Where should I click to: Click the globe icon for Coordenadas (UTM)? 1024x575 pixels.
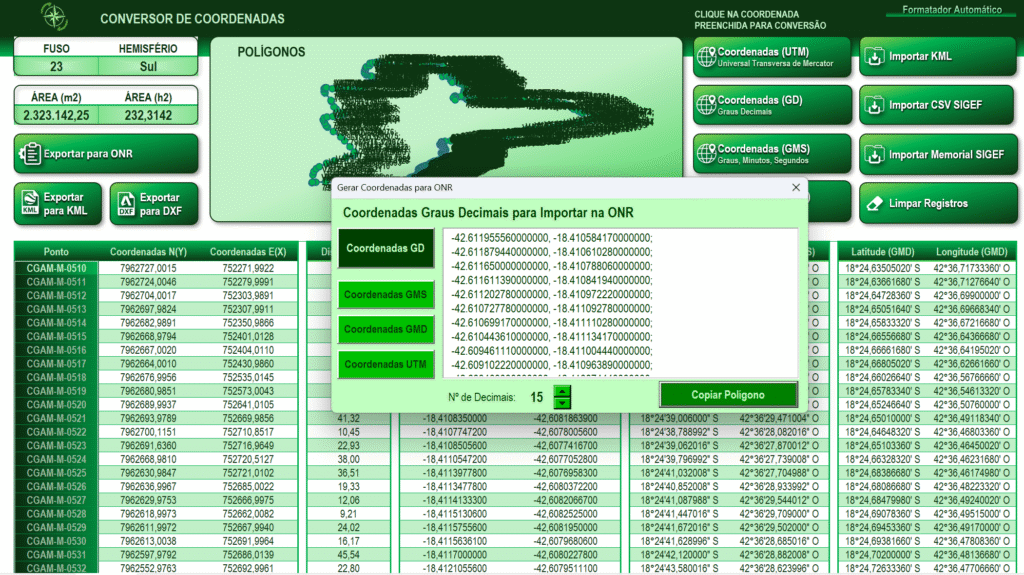point(706,56)
